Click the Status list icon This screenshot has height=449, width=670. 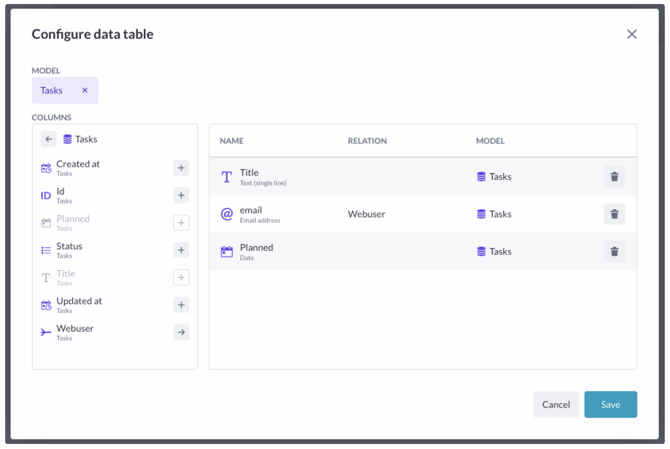46,250
